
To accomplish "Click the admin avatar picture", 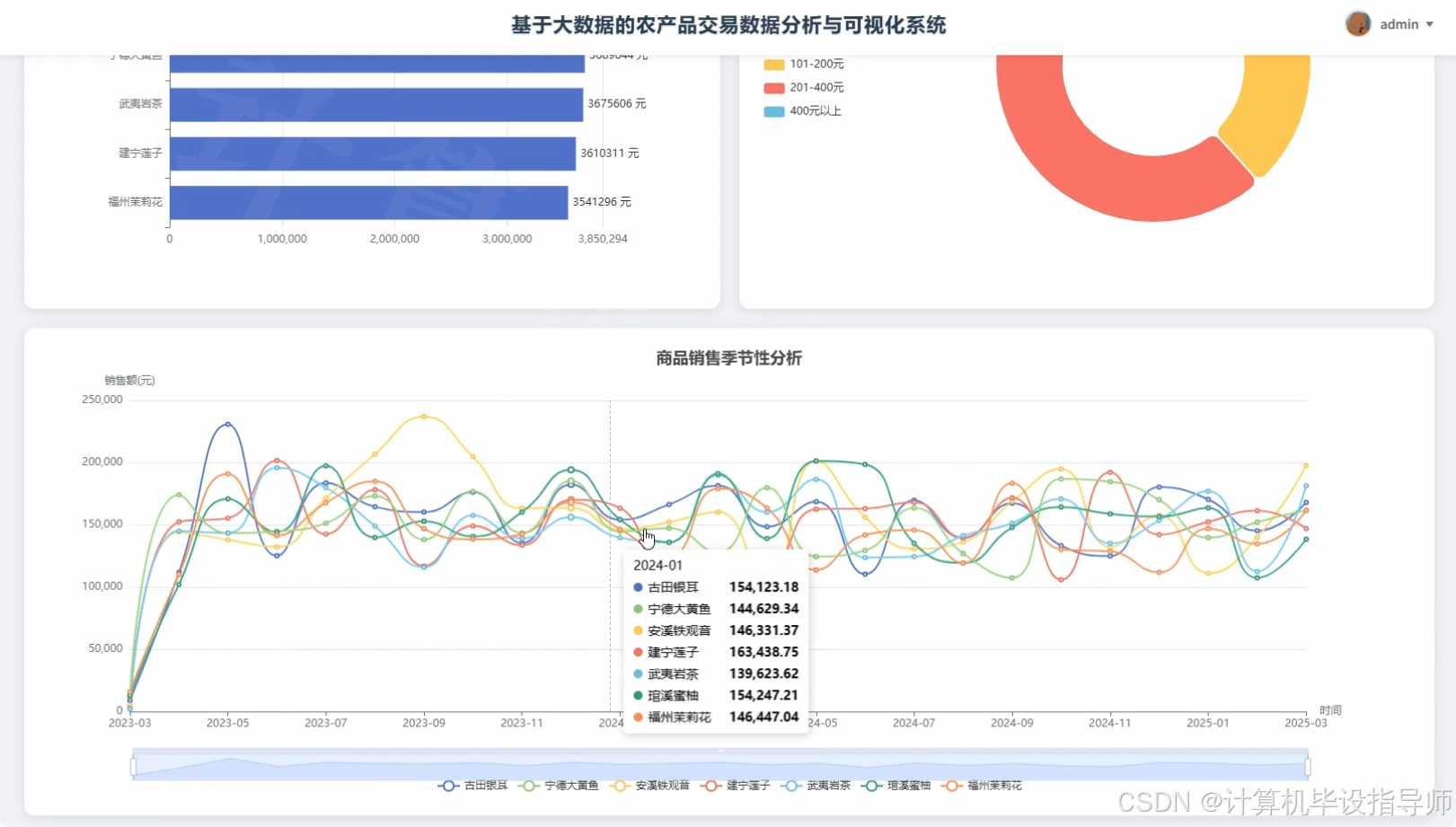I will [x=1358, y=23].
